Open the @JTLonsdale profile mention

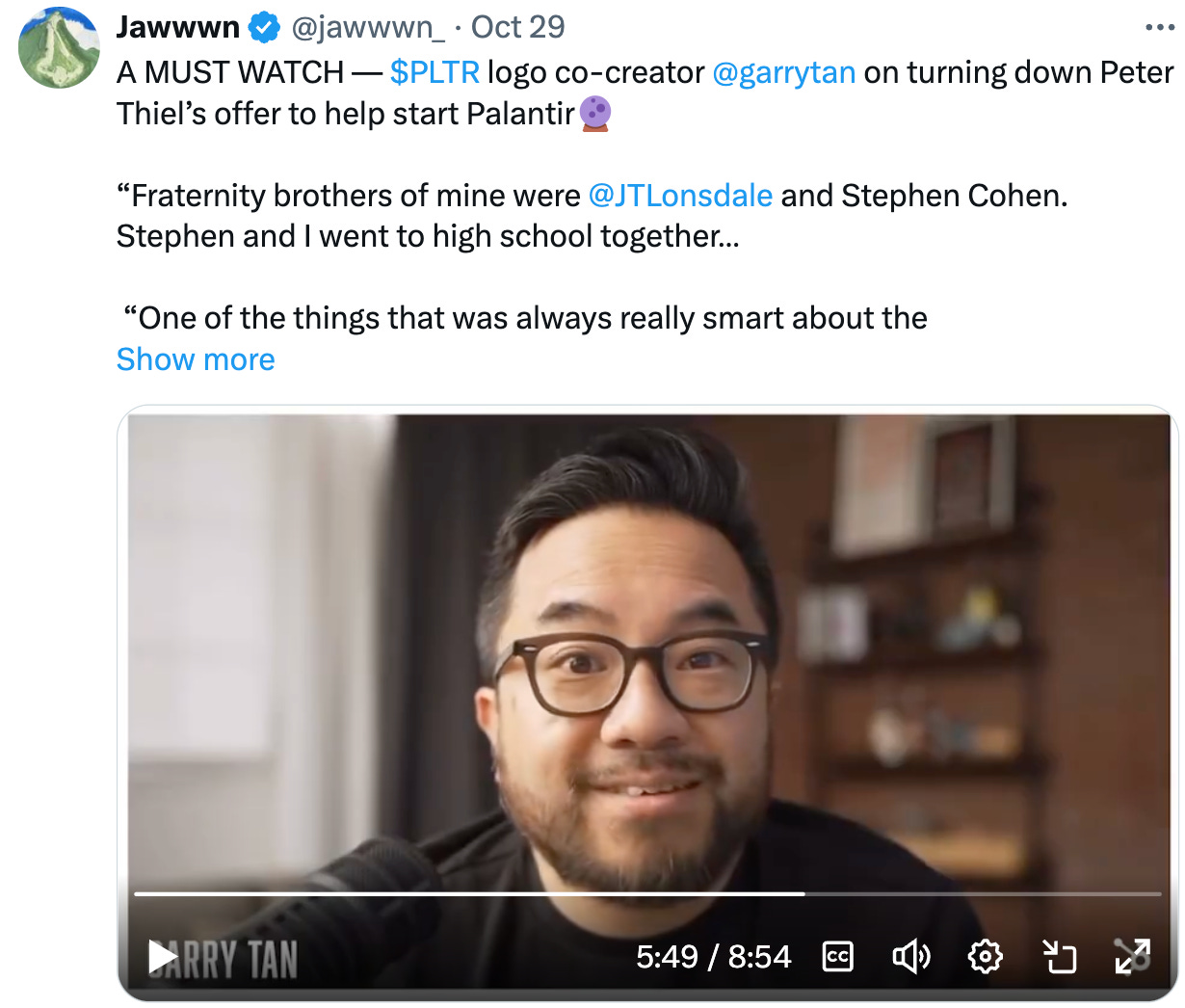[680, 196]
